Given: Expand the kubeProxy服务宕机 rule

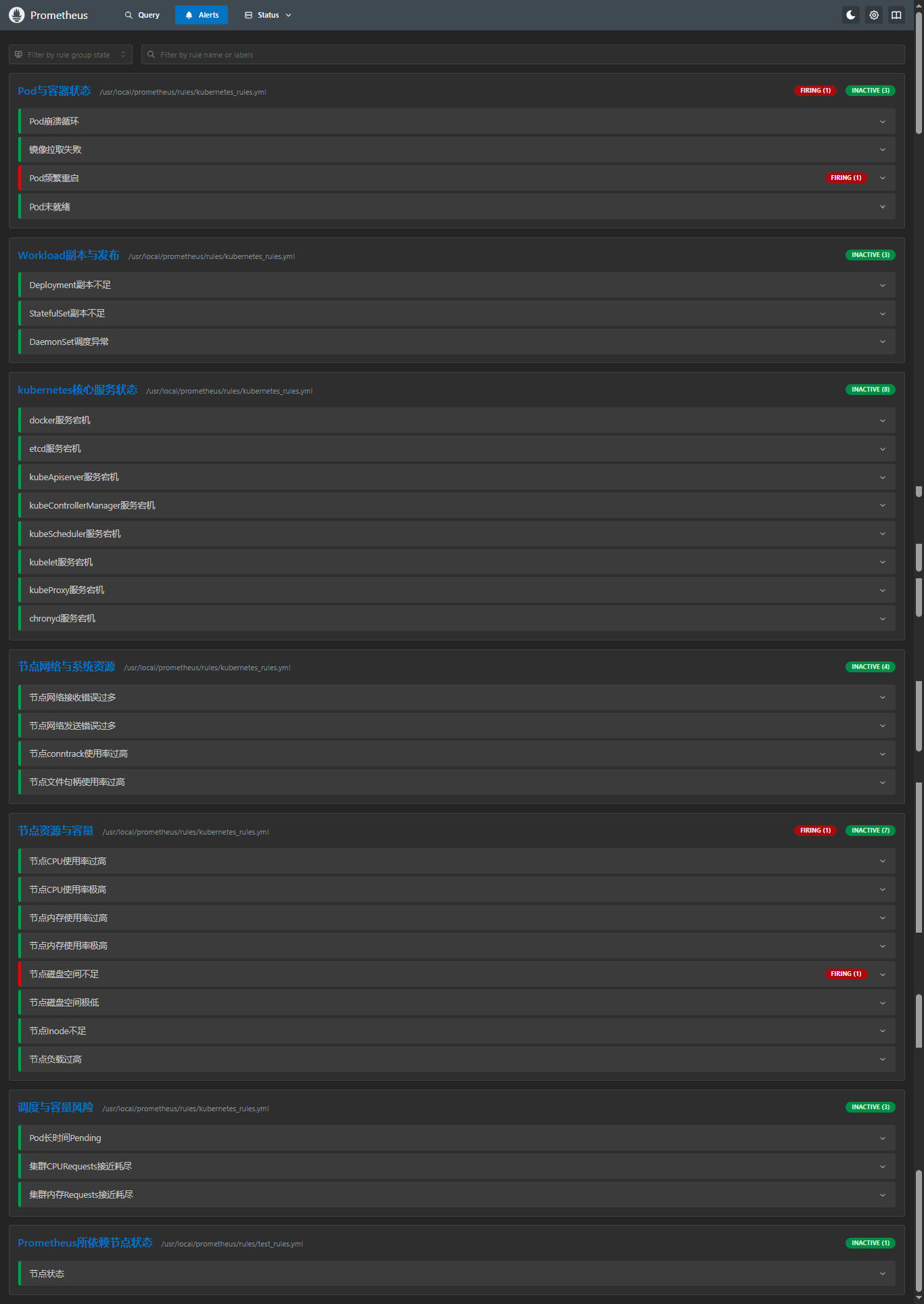Looking at the screenshot, I should click(457, 590).
